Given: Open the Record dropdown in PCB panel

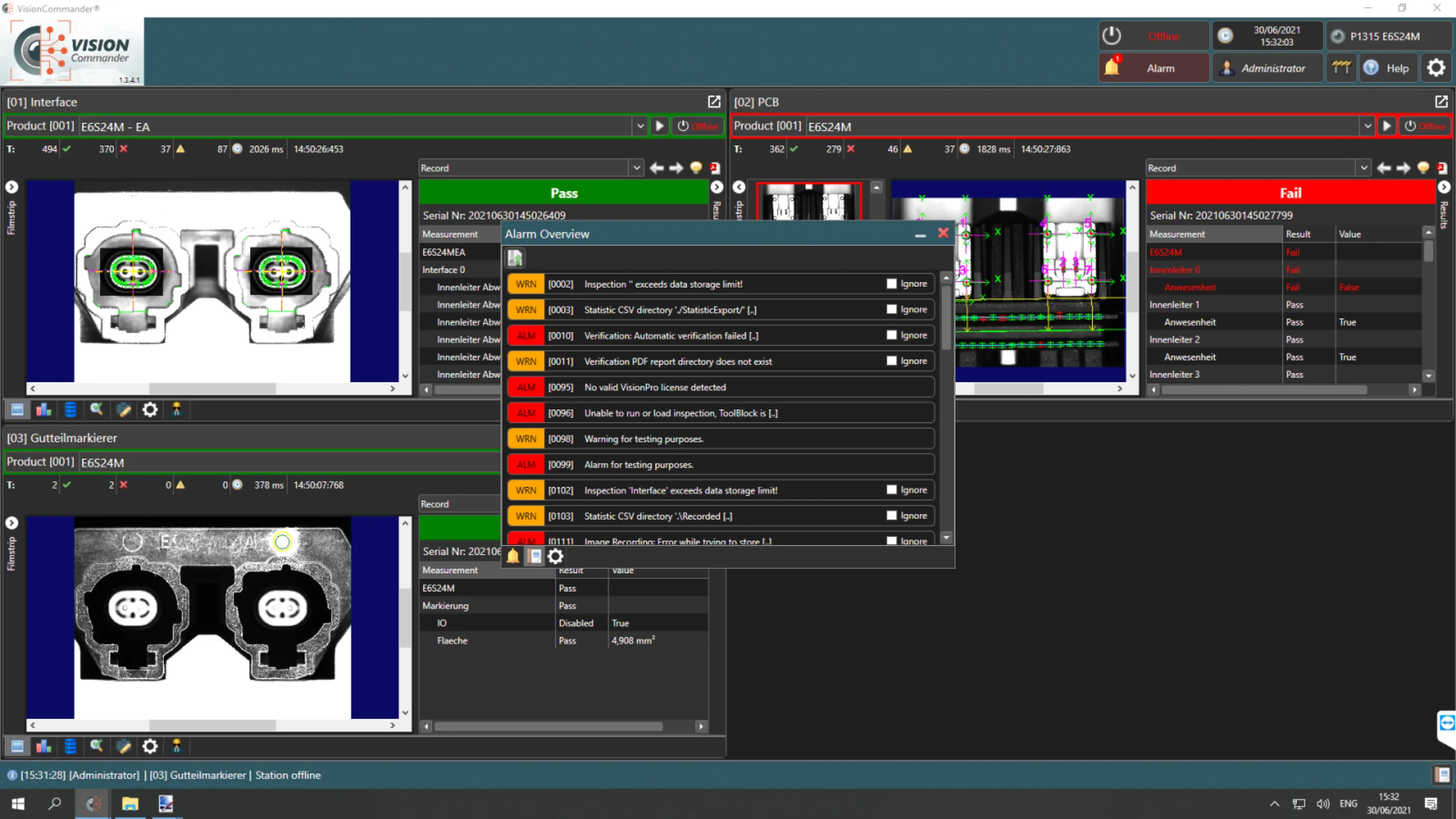Looking at the screenshot, I should 1363,168.
